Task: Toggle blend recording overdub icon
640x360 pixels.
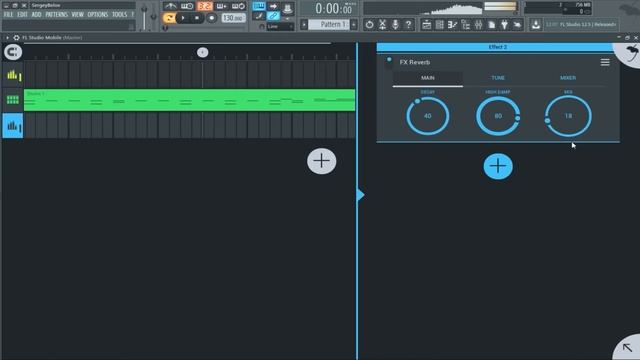Action: 222,6
